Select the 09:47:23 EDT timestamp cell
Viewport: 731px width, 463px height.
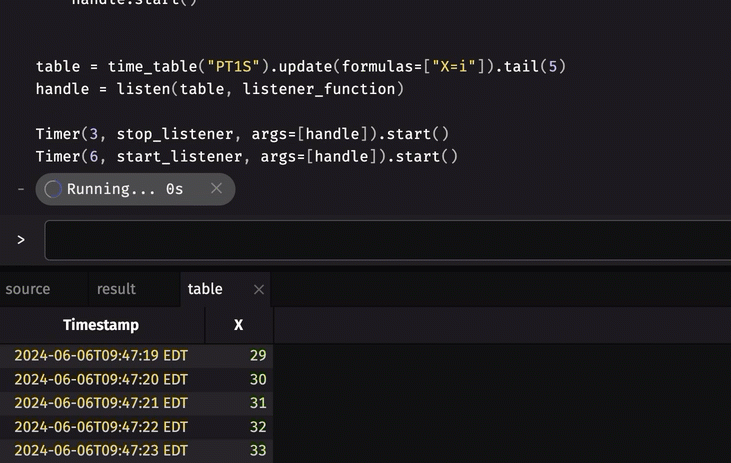pyautogui.click(x=101, y=451)
